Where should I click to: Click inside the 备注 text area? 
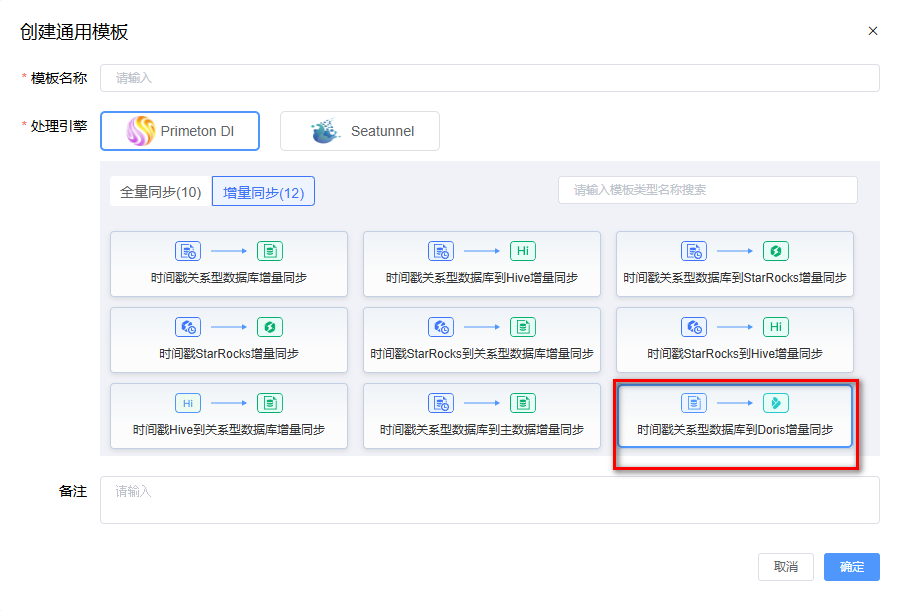(489, 500)
